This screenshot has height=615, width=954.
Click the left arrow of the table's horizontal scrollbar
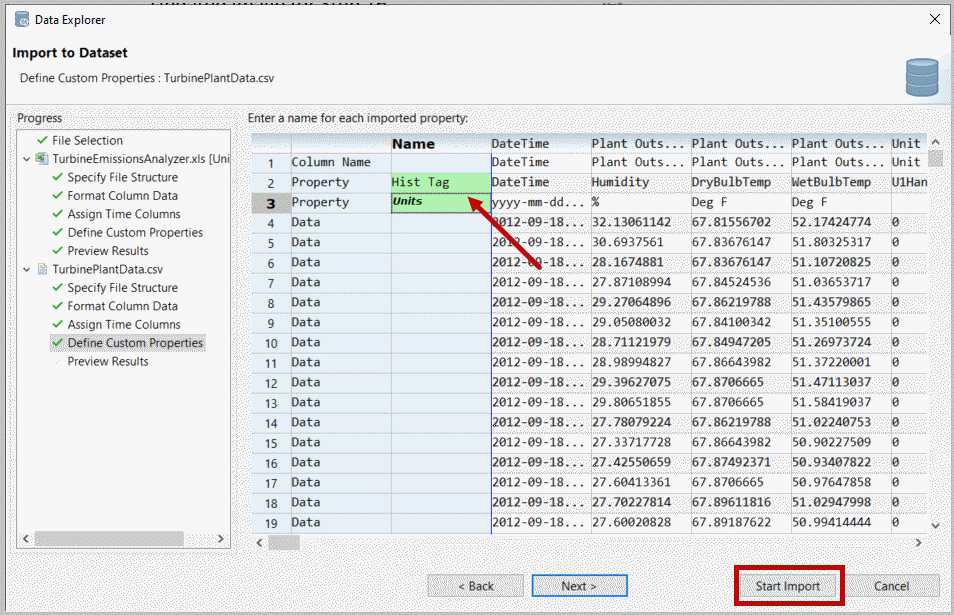[259, 542]
